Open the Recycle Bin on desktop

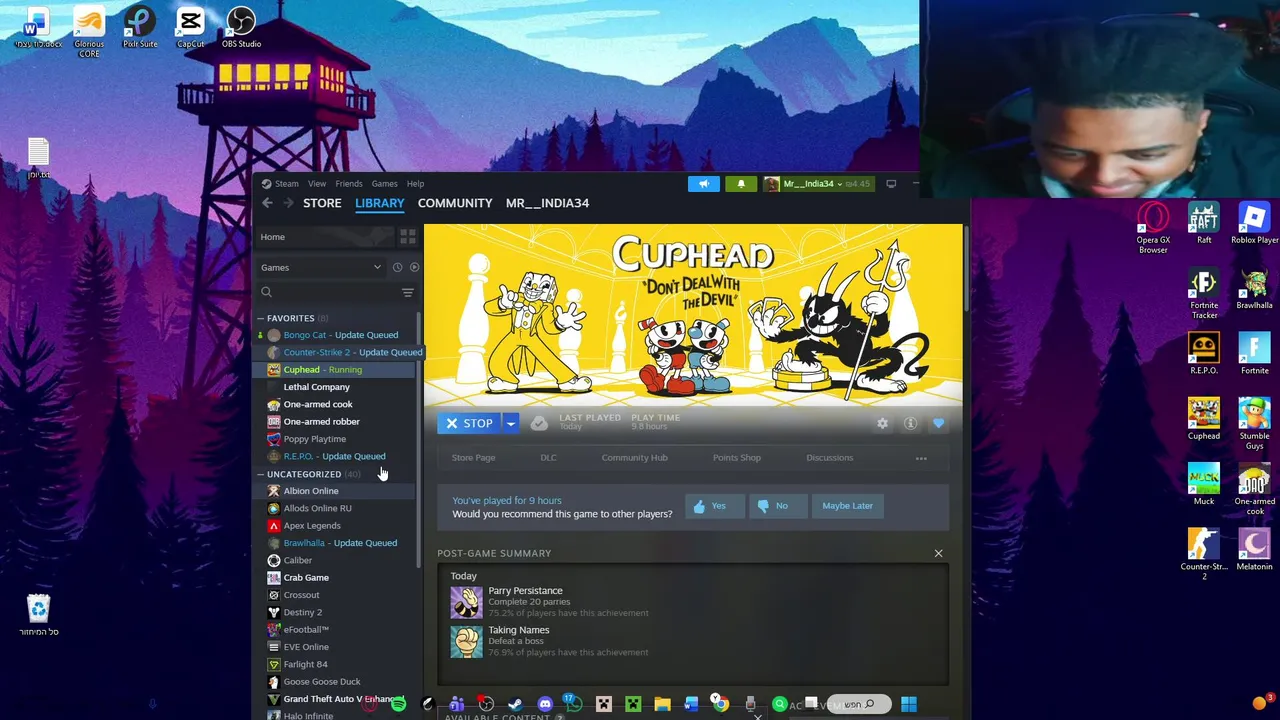38,615
